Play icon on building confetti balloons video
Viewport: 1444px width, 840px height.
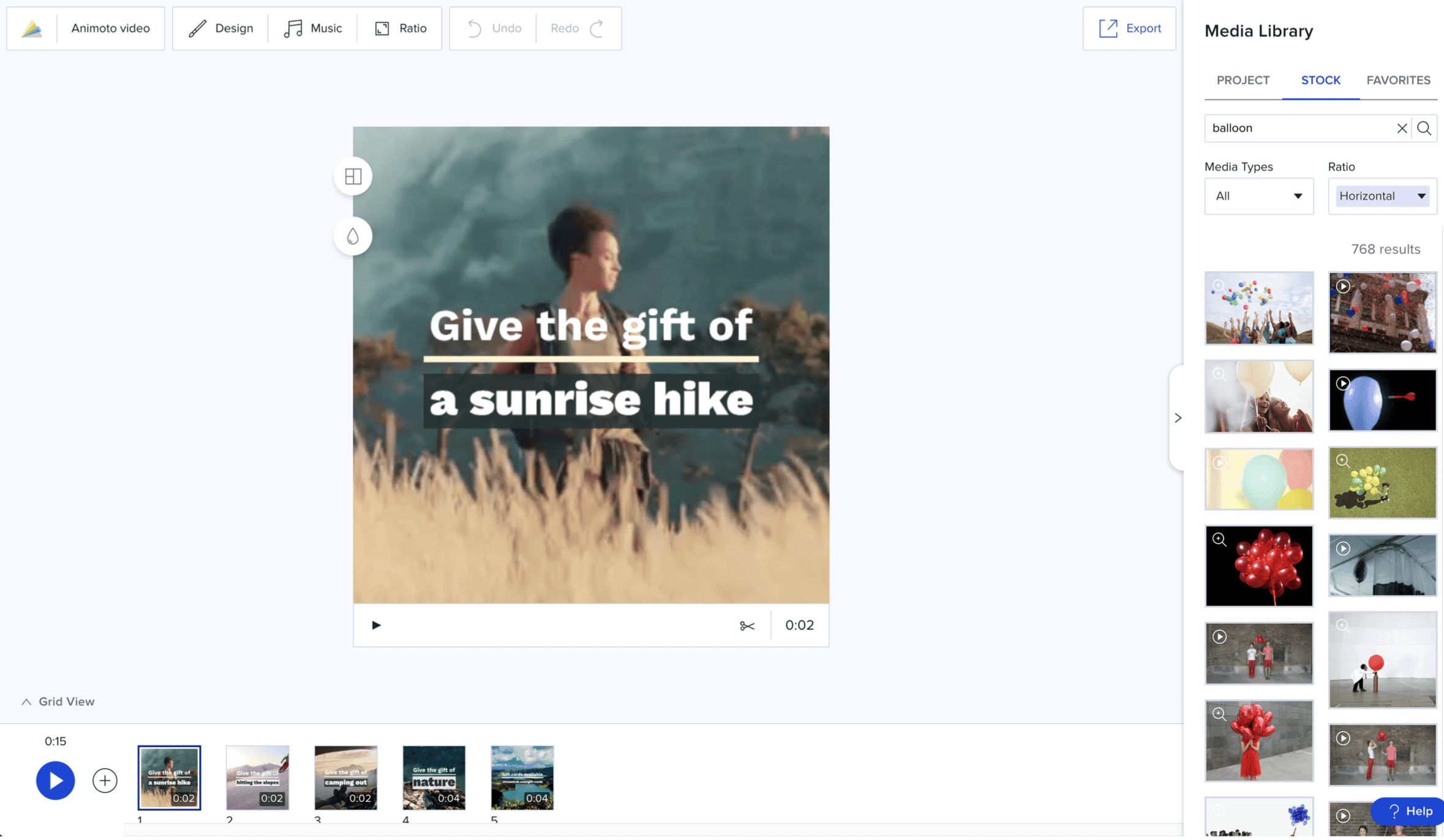1342,287
